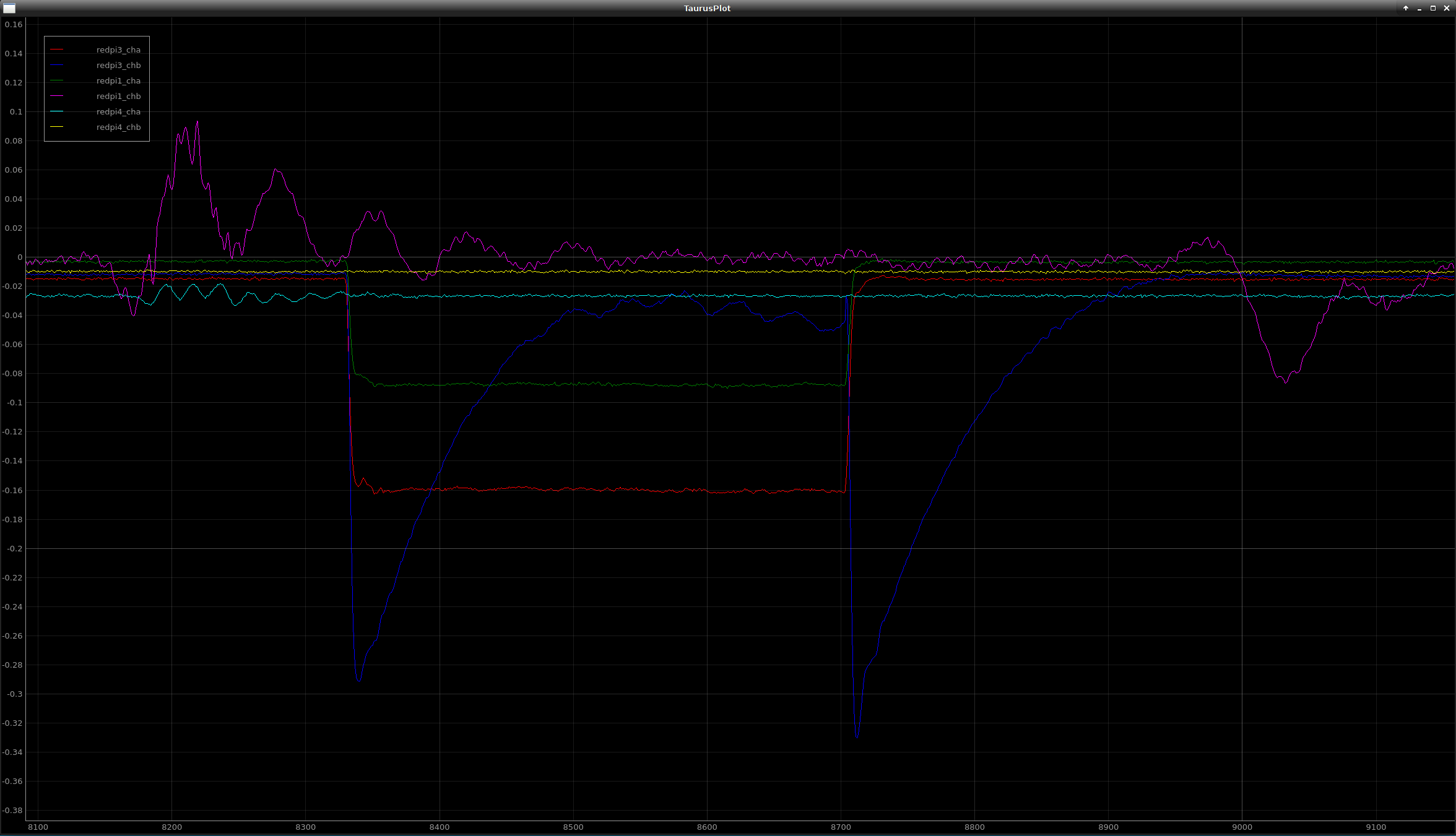Click the blue line swatch for redpi3_chb
The image size is (1456, 836).
pos(57,65)
